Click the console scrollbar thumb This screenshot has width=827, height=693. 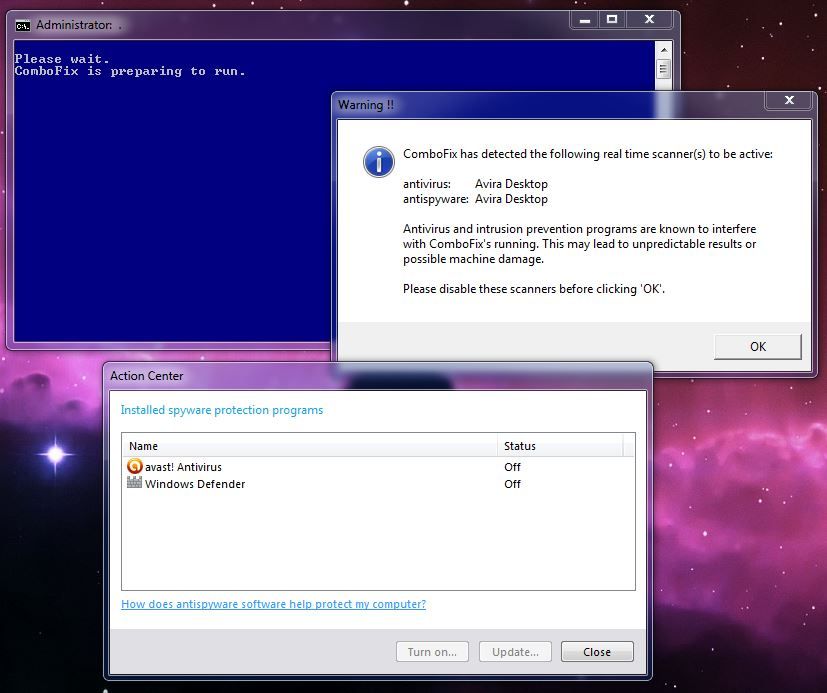[x=663, y=69]
